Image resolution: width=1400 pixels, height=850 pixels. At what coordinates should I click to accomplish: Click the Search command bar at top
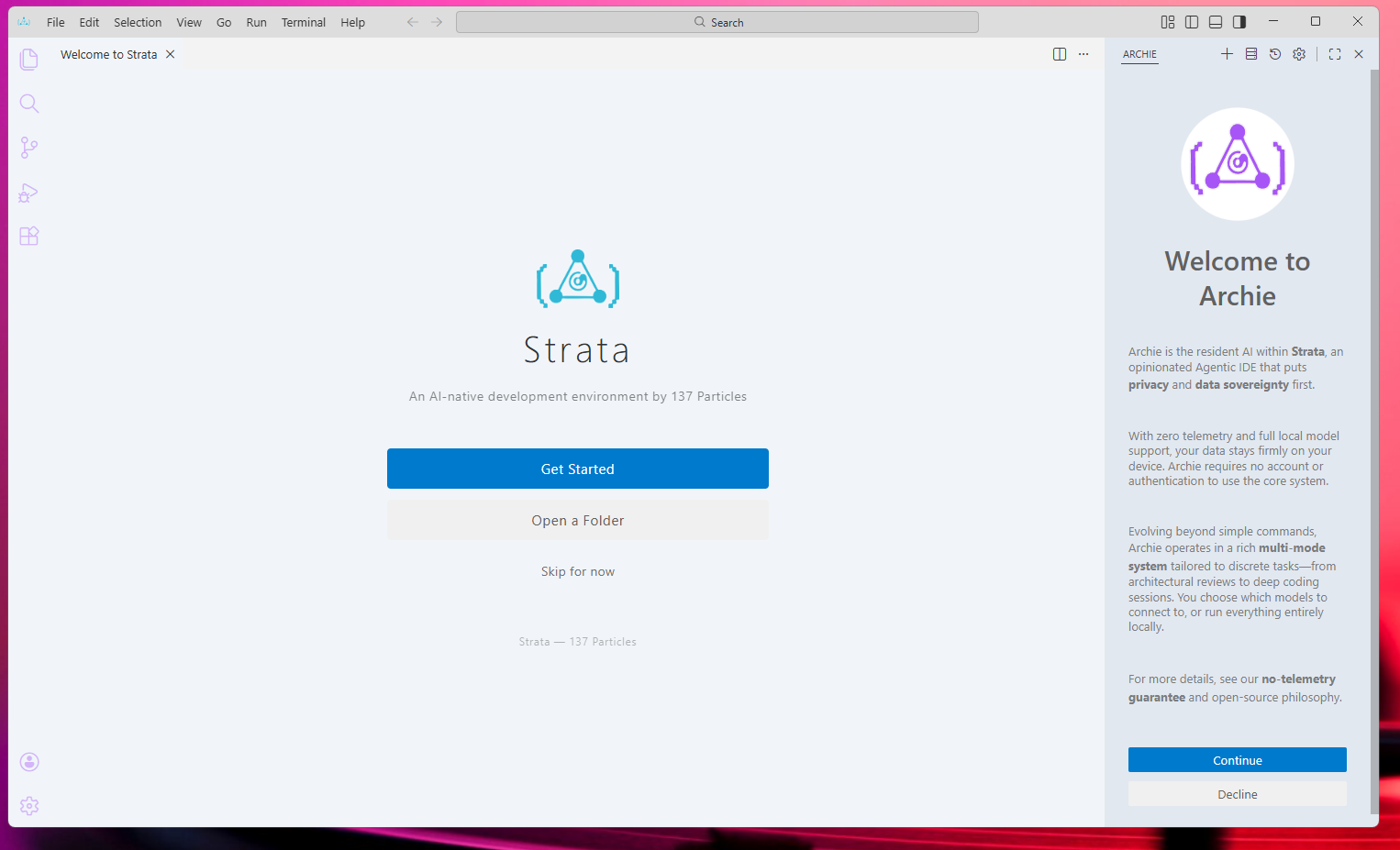[717, 22]
